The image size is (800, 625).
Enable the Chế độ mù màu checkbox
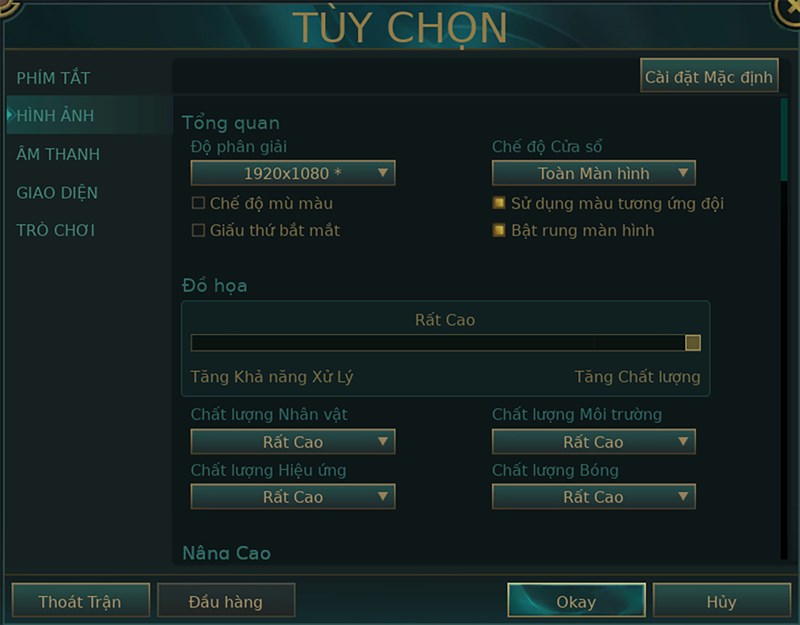[198, 204]
